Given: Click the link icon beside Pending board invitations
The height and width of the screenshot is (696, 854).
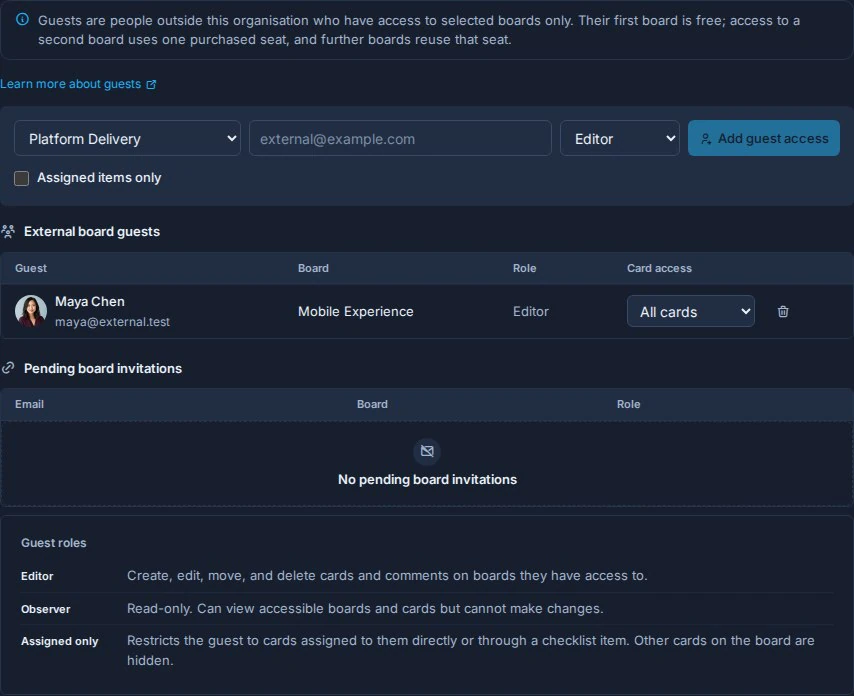Looking at the screenshot, I should [8, 368].
